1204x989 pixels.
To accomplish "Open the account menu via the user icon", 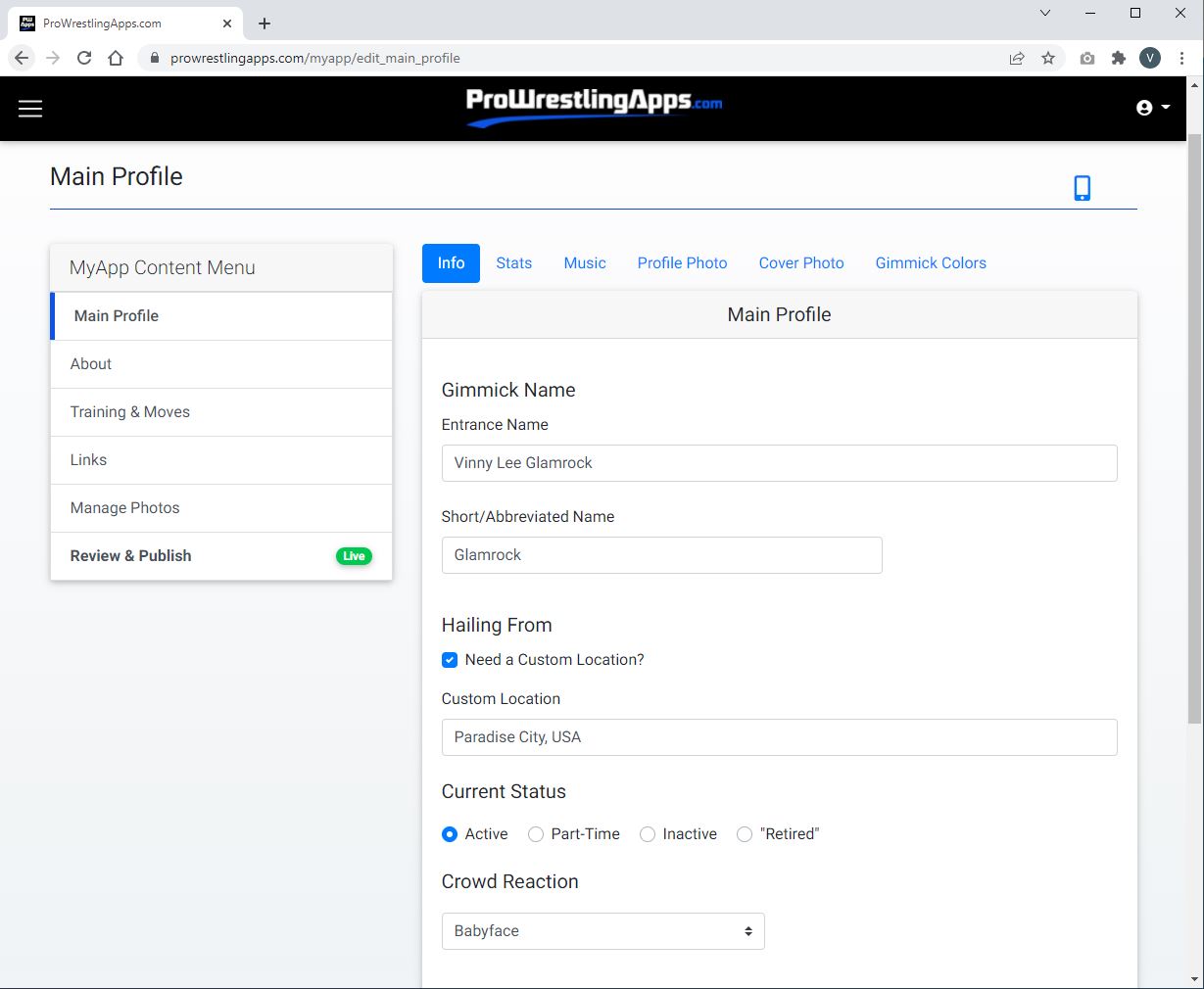I will pos(1142,107).
